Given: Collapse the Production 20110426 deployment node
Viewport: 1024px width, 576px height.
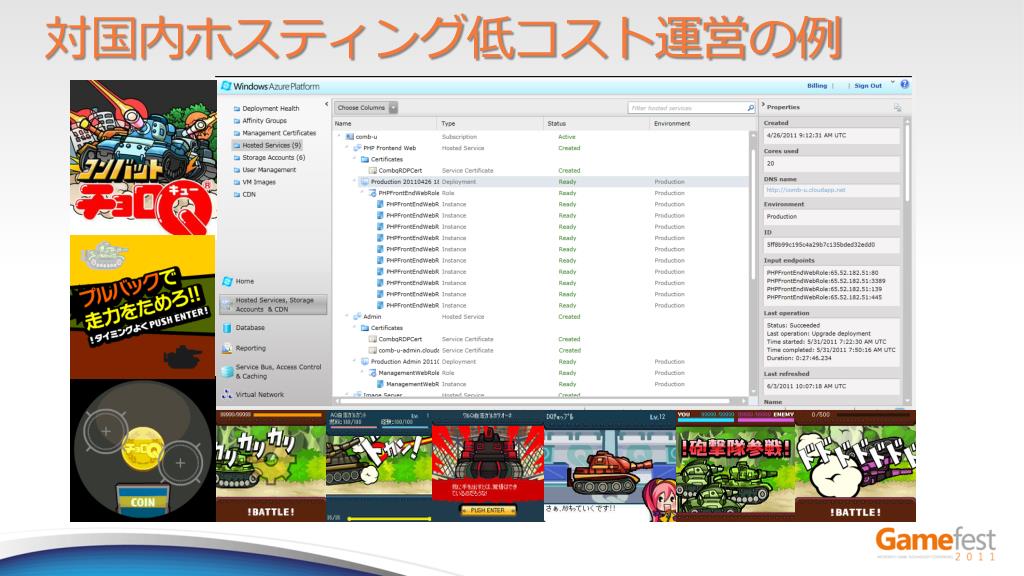Looking at the screenshot, I should pyautogui.click(x=355, y=182).
